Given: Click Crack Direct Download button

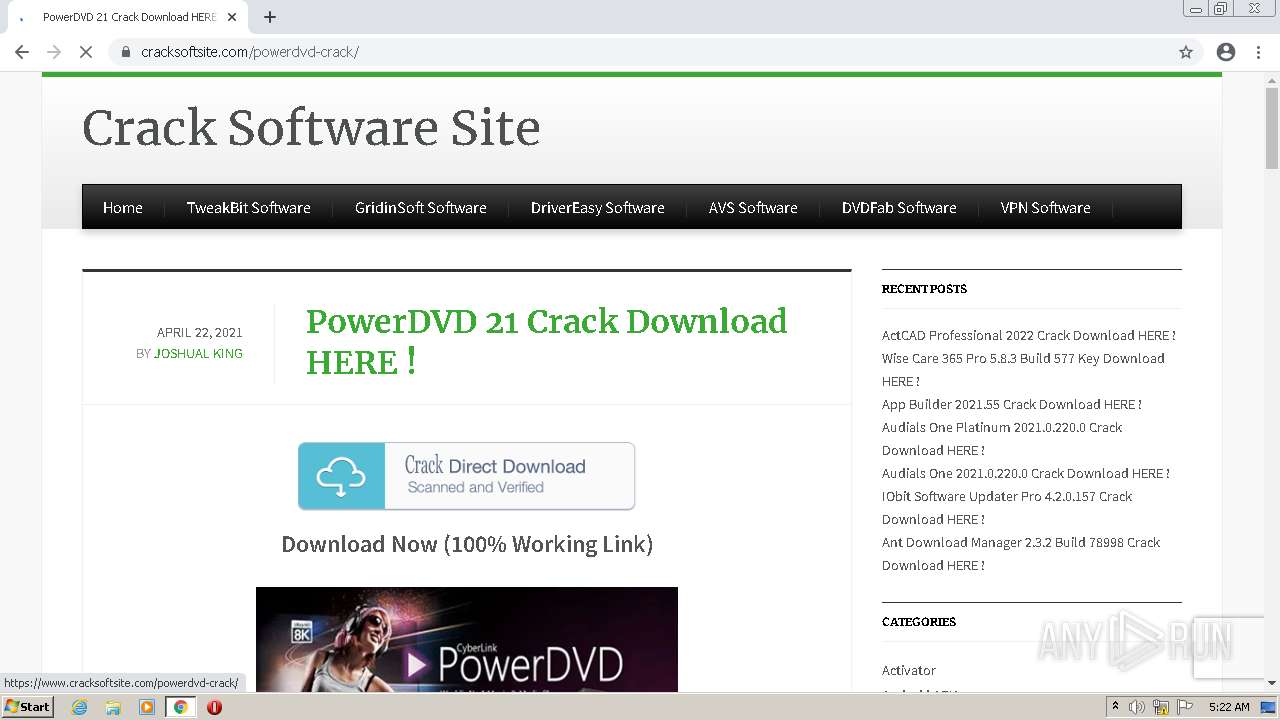Looking at the screenshot, I should pyautogui.click(x=467, y=476).
